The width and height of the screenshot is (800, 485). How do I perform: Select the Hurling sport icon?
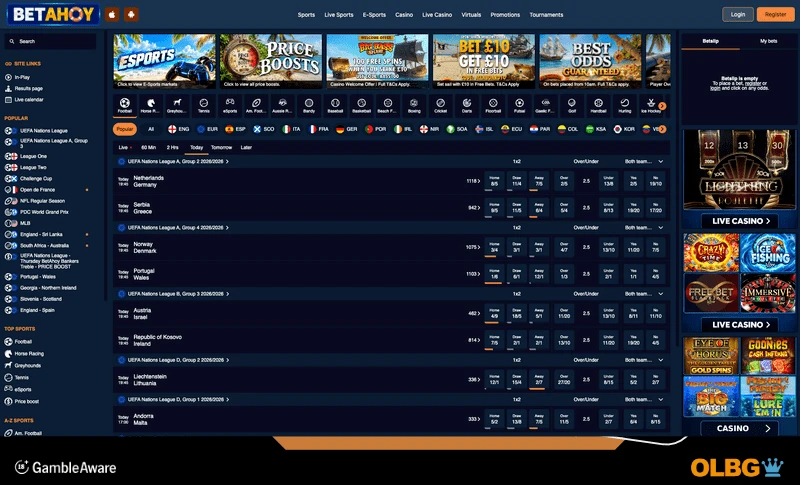624,106
